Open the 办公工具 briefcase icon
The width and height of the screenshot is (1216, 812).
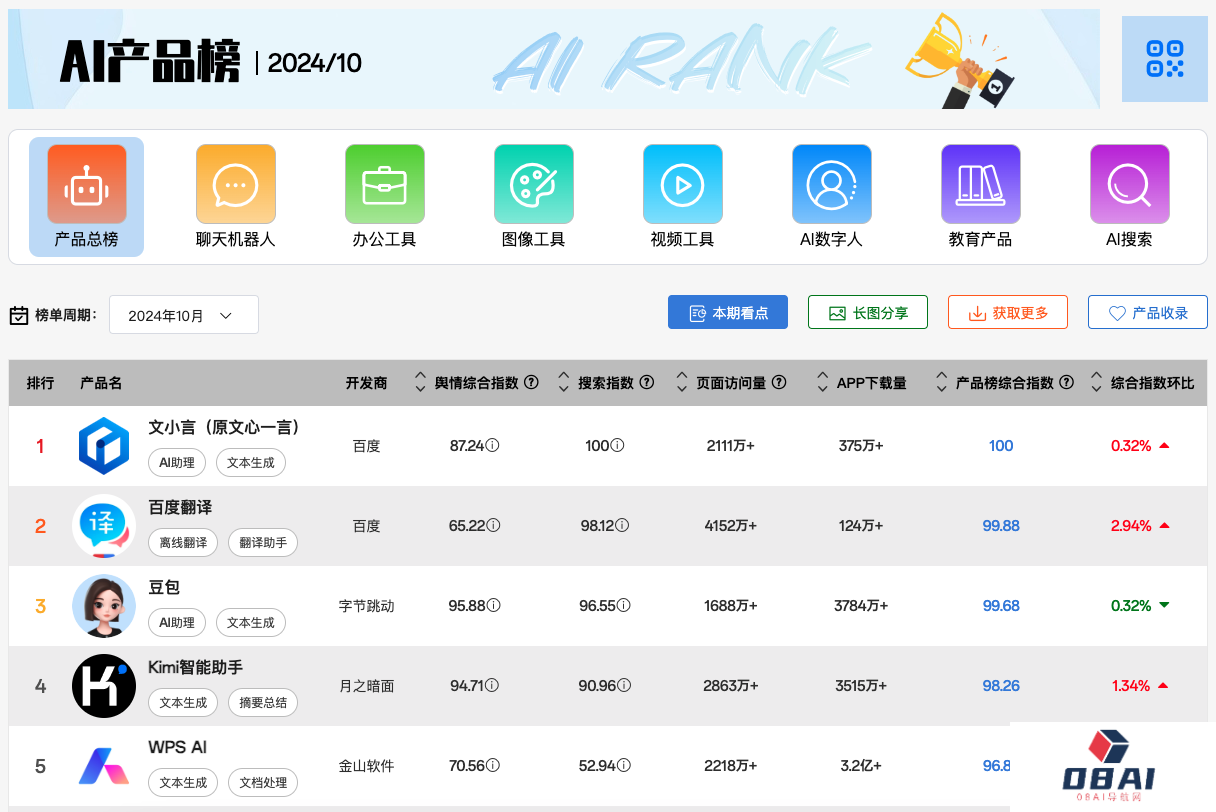(385, 184)
